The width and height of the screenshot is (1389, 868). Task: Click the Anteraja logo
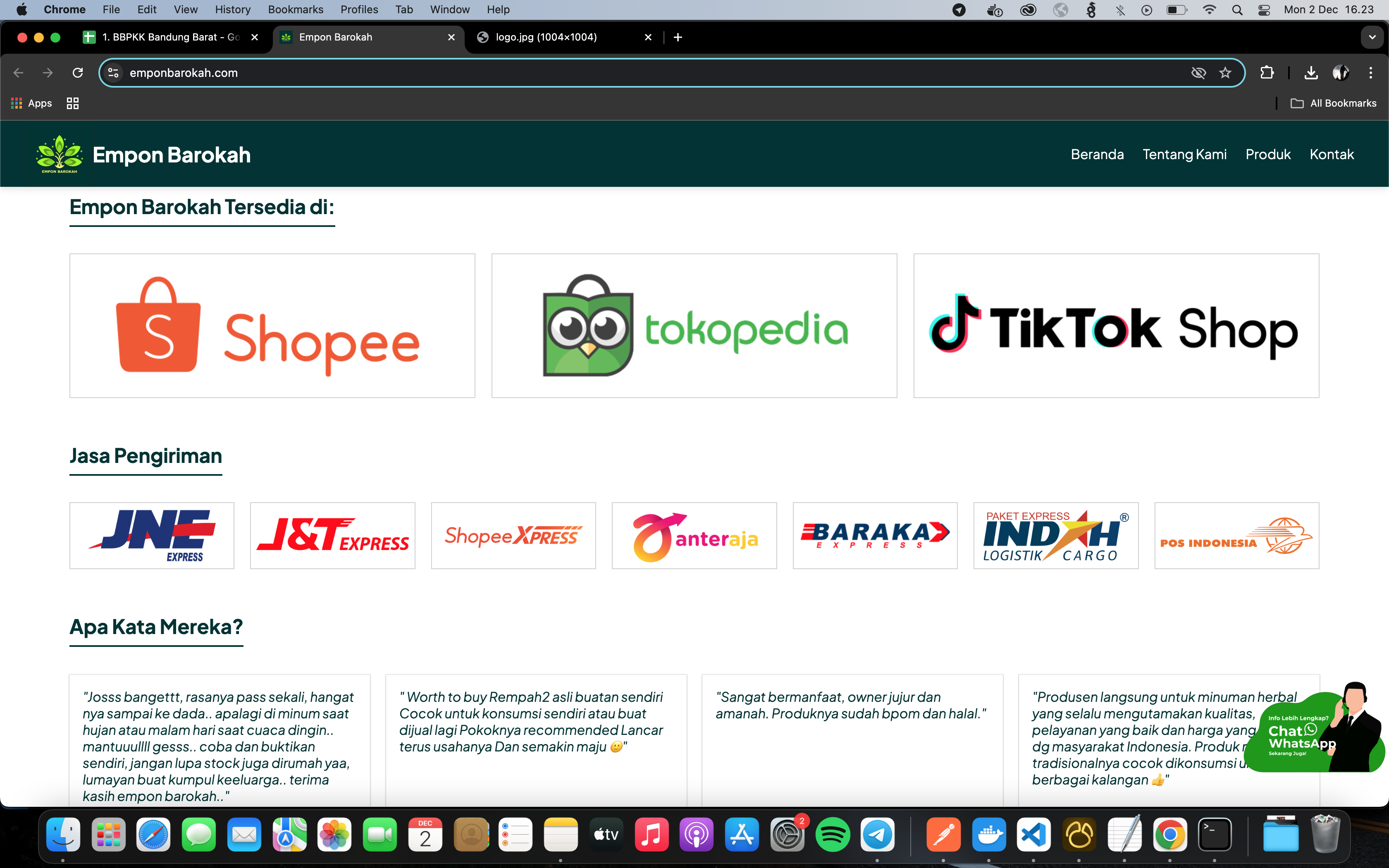click(x=694, y=536)
